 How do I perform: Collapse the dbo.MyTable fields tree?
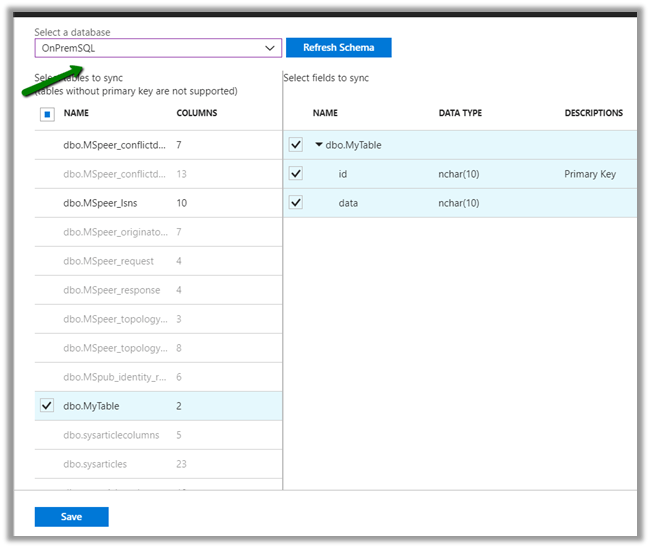coord(319,145)
